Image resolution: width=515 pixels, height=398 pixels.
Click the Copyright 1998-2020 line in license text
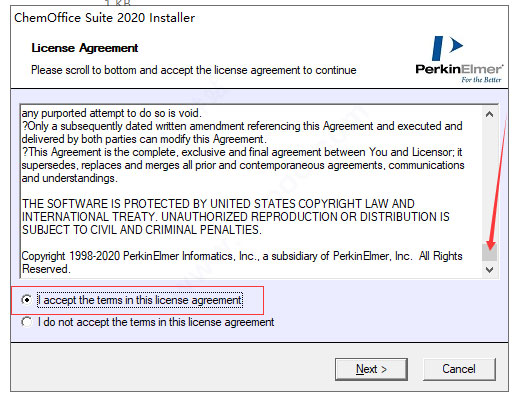coord(242,256)
